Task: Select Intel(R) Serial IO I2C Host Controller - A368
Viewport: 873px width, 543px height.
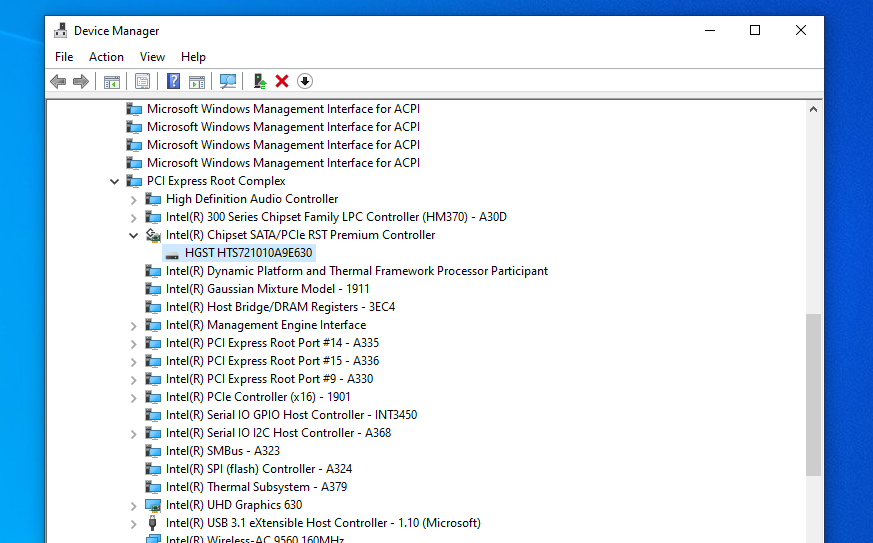Action: click(x=278, y=433)
